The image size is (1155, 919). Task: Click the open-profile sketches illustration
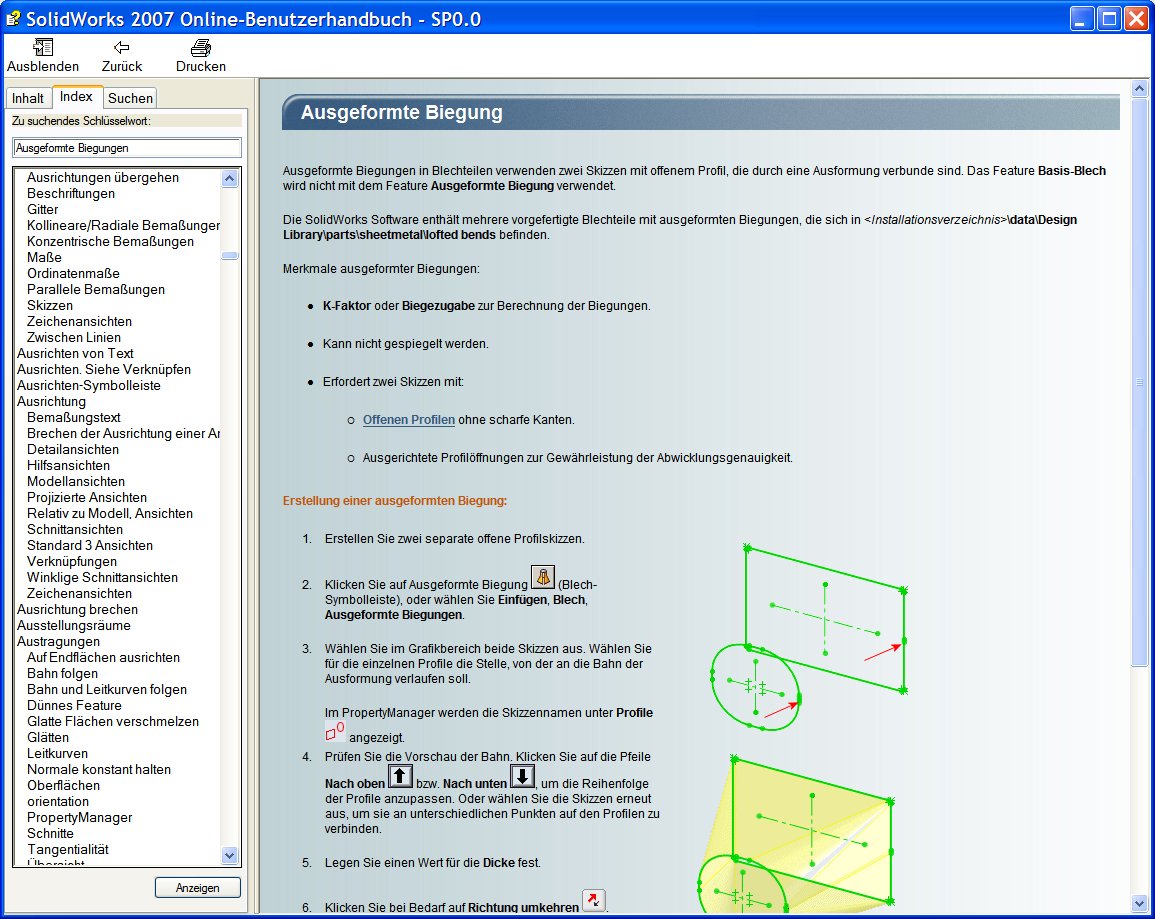809,637
